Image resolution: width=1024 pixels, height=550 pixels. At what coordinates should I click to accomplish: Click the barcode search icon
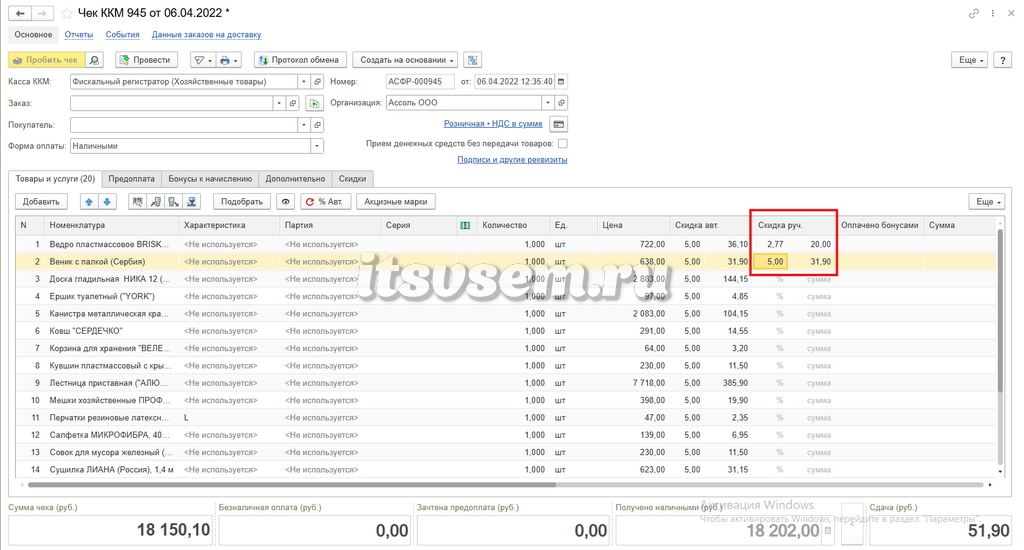coord(137,202)
